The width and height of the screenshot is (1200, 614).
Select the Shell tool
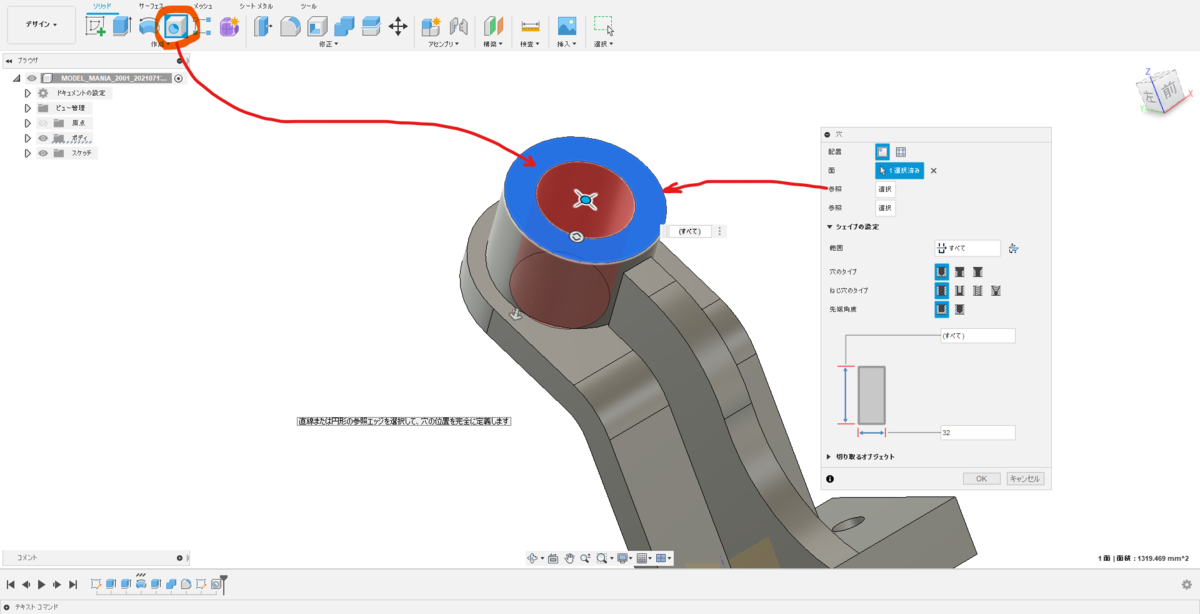point(318,27)
